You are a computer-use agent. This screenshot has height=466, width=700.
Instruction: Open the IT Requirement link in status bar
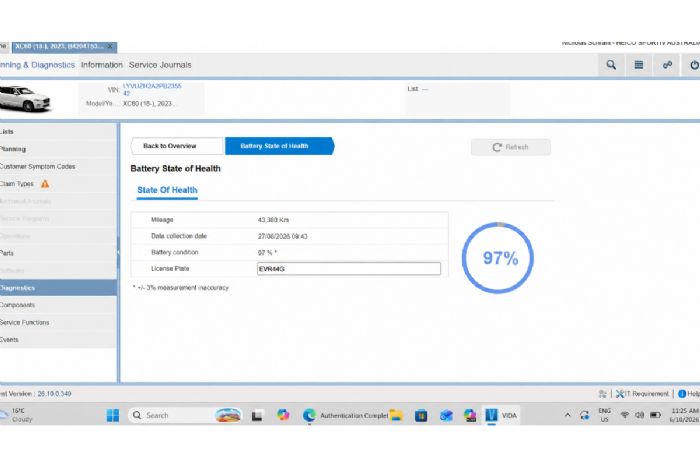pos(642,394)
